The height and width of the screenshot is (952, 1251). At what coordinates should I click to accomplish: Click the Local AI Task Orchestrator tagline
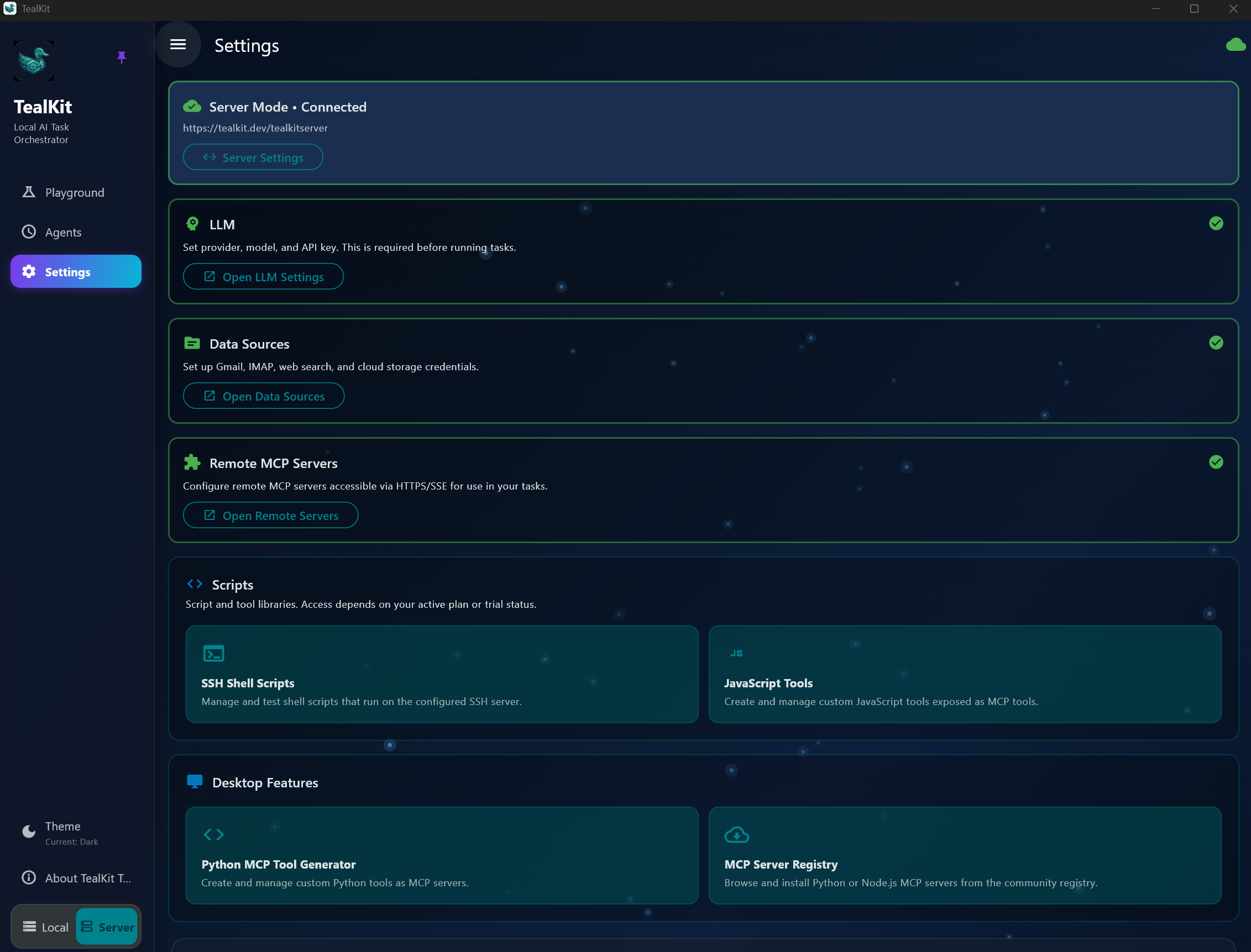(41, 133)
